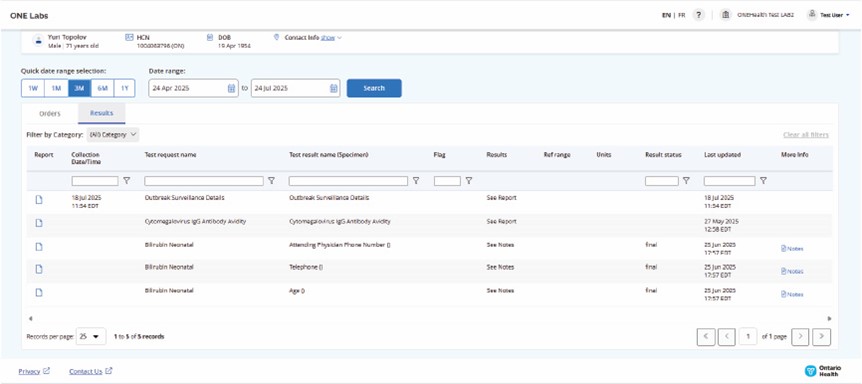862x384 pixels.
Task: Click filter icon for Flag column
Action: coord(469,181)
